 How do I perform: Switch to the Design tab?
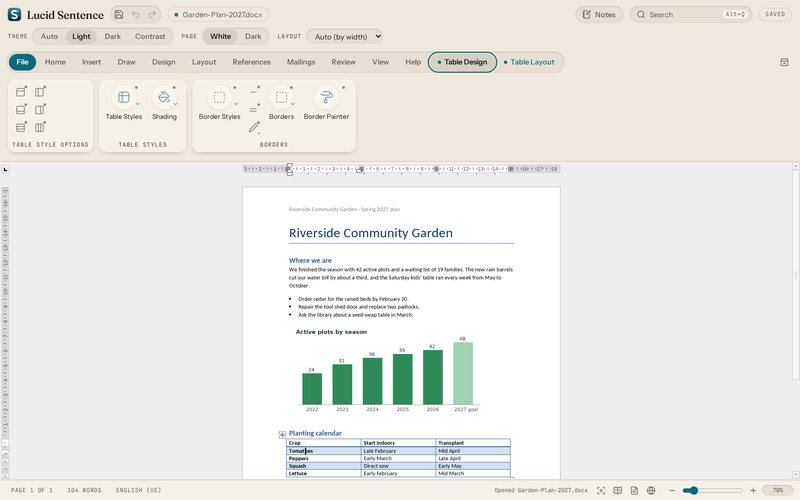coord(163,62)
